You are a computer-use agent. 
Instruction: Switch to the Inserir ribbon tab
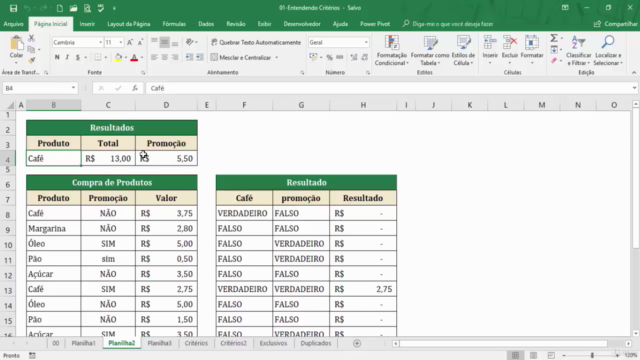(x=87, y=24)
